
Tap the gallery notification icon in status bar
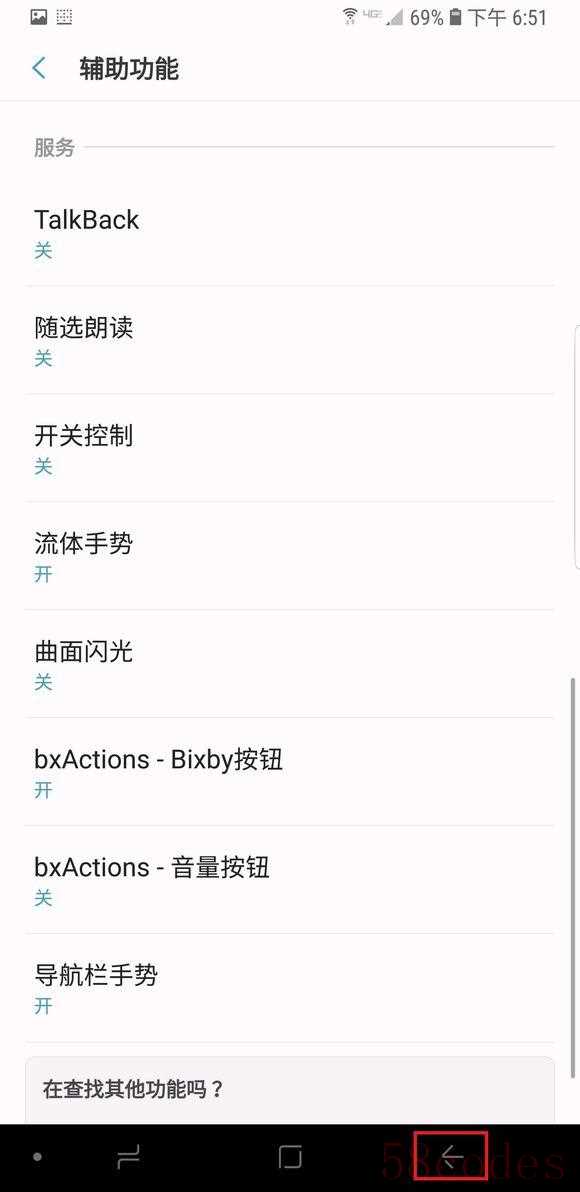click(39, 17)
